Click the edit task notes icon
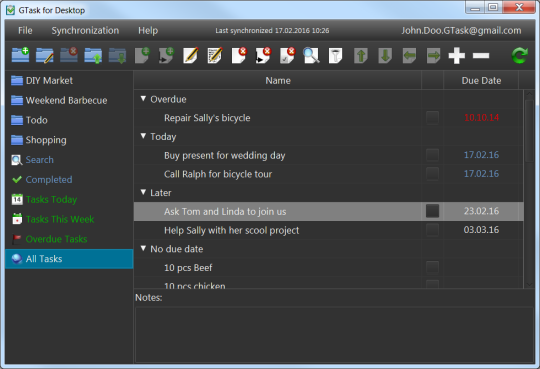The image size is (540, 369). [215, 55]
